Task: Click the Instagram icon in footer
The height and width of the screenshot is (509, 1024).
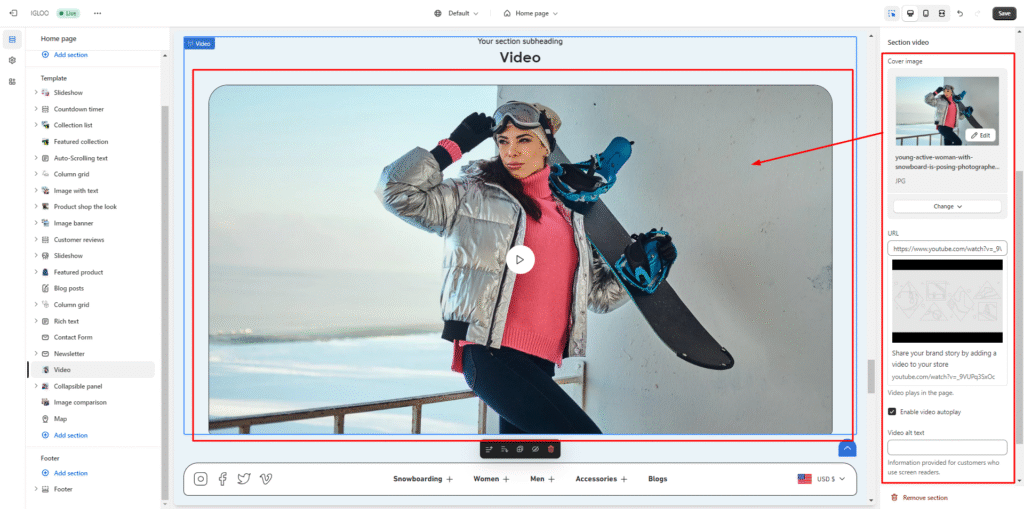Action: click(201, 479)
